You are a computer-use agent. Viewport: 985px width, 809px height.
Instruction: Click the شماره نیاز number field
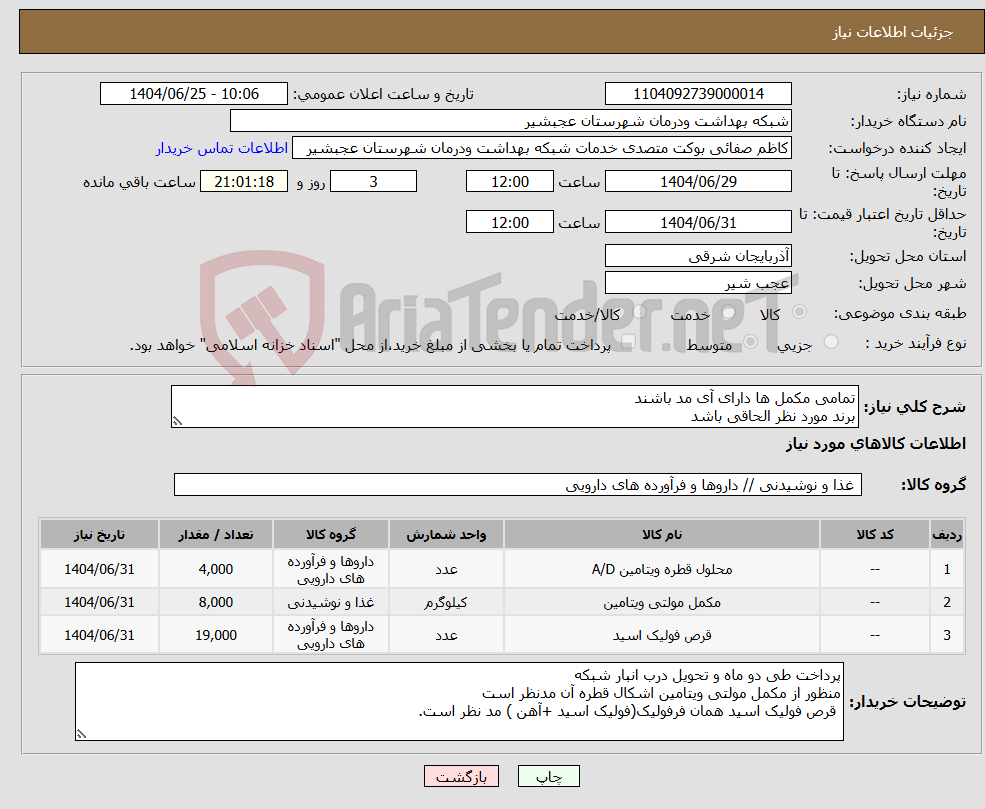(698, 94)
